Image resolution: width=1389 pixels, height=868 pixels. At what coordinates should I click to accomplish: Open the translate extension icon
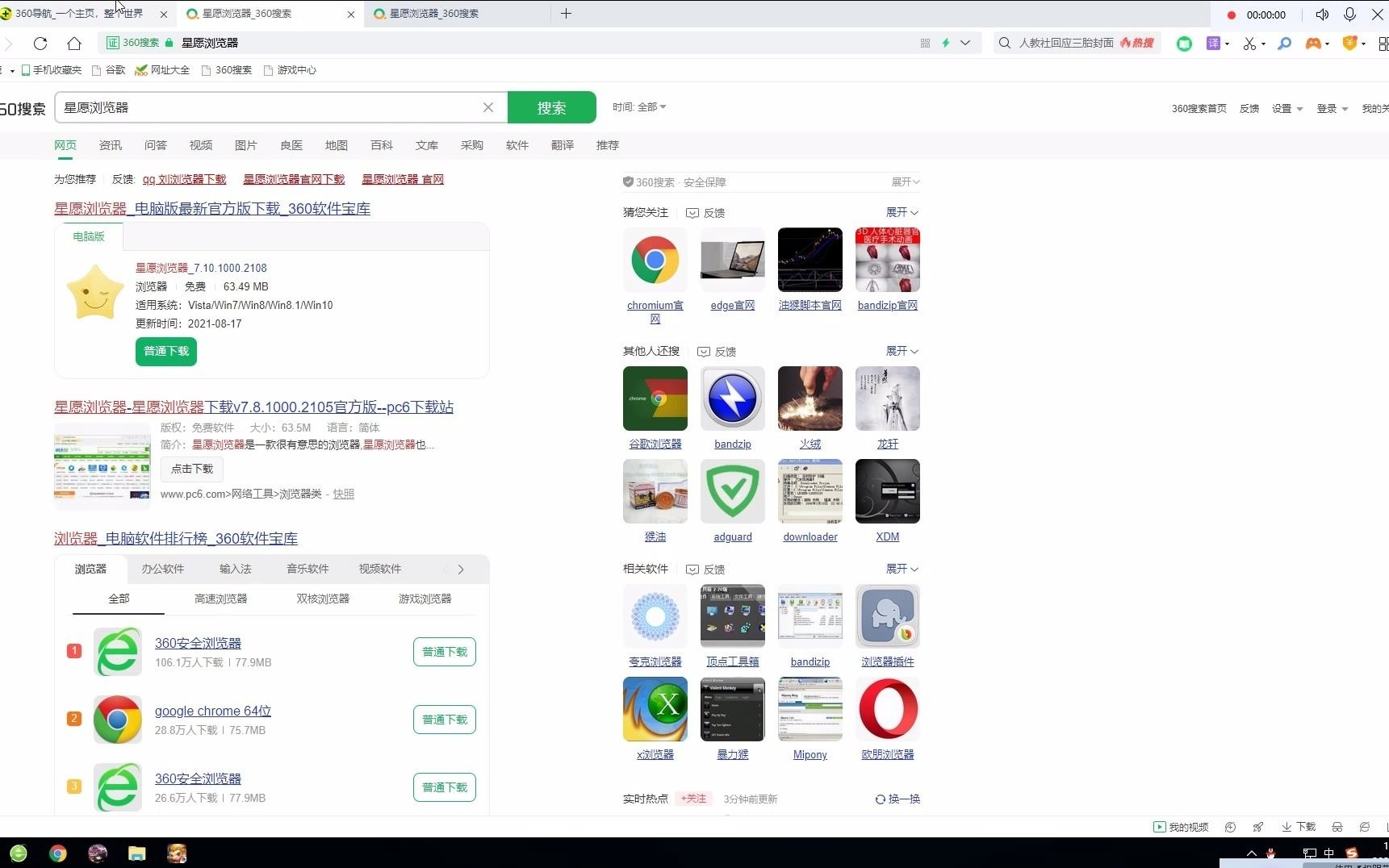pyautogui.click(x=1213, y=44)
